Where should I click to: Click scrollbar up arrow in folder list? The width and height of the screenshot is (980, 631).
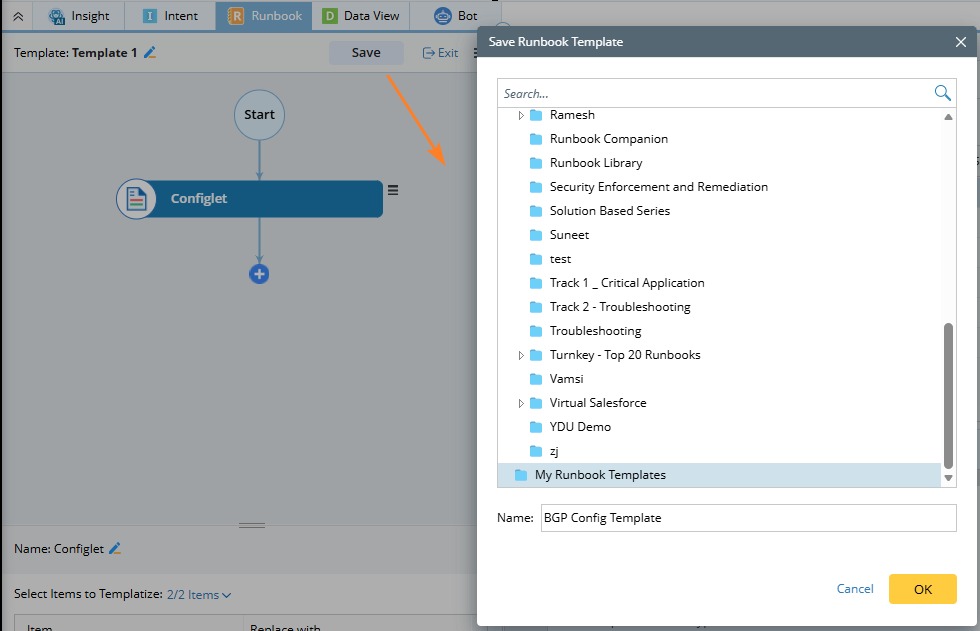tap(948, 117)
